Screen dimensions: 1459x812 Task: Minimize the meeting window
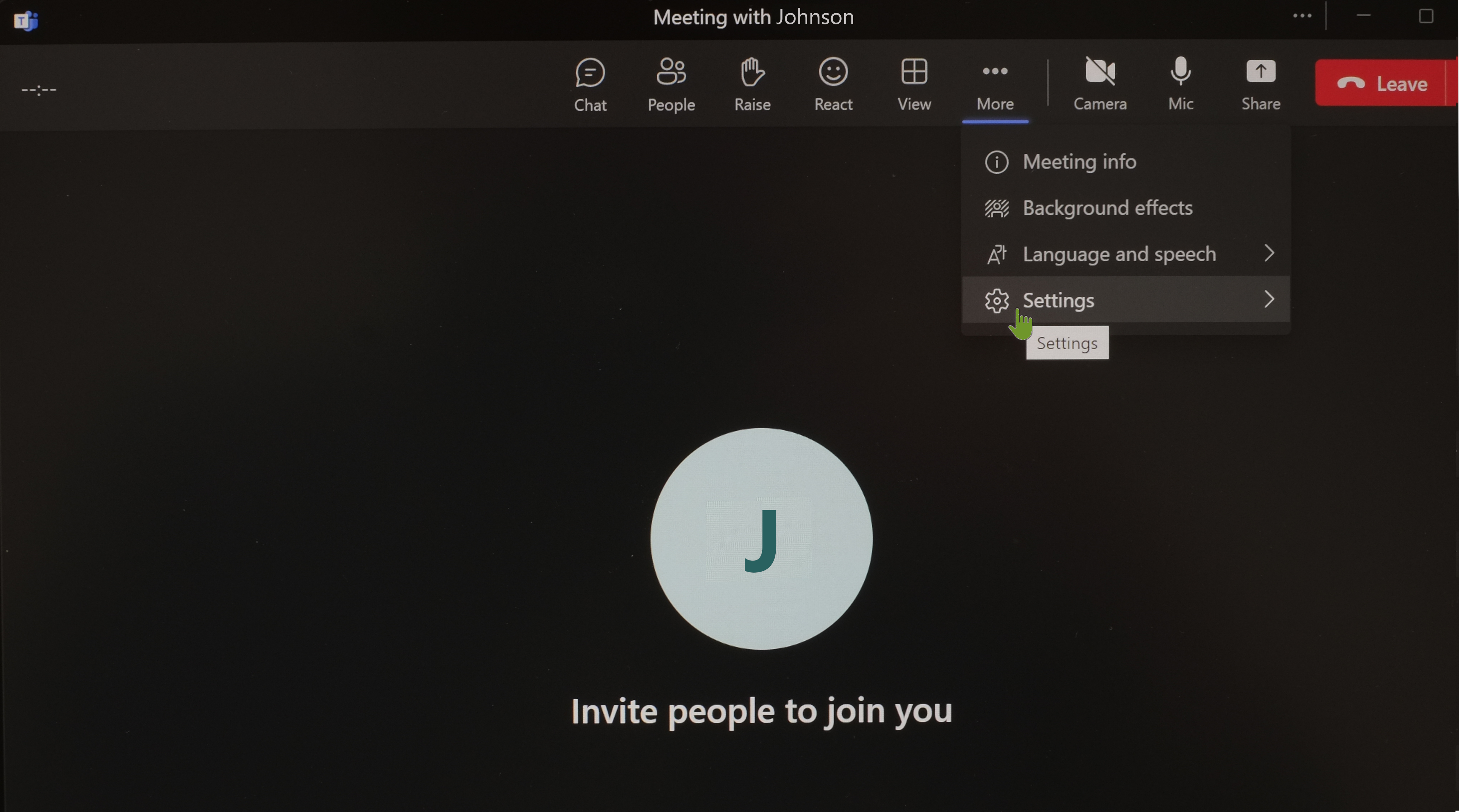click(1364, 16)
